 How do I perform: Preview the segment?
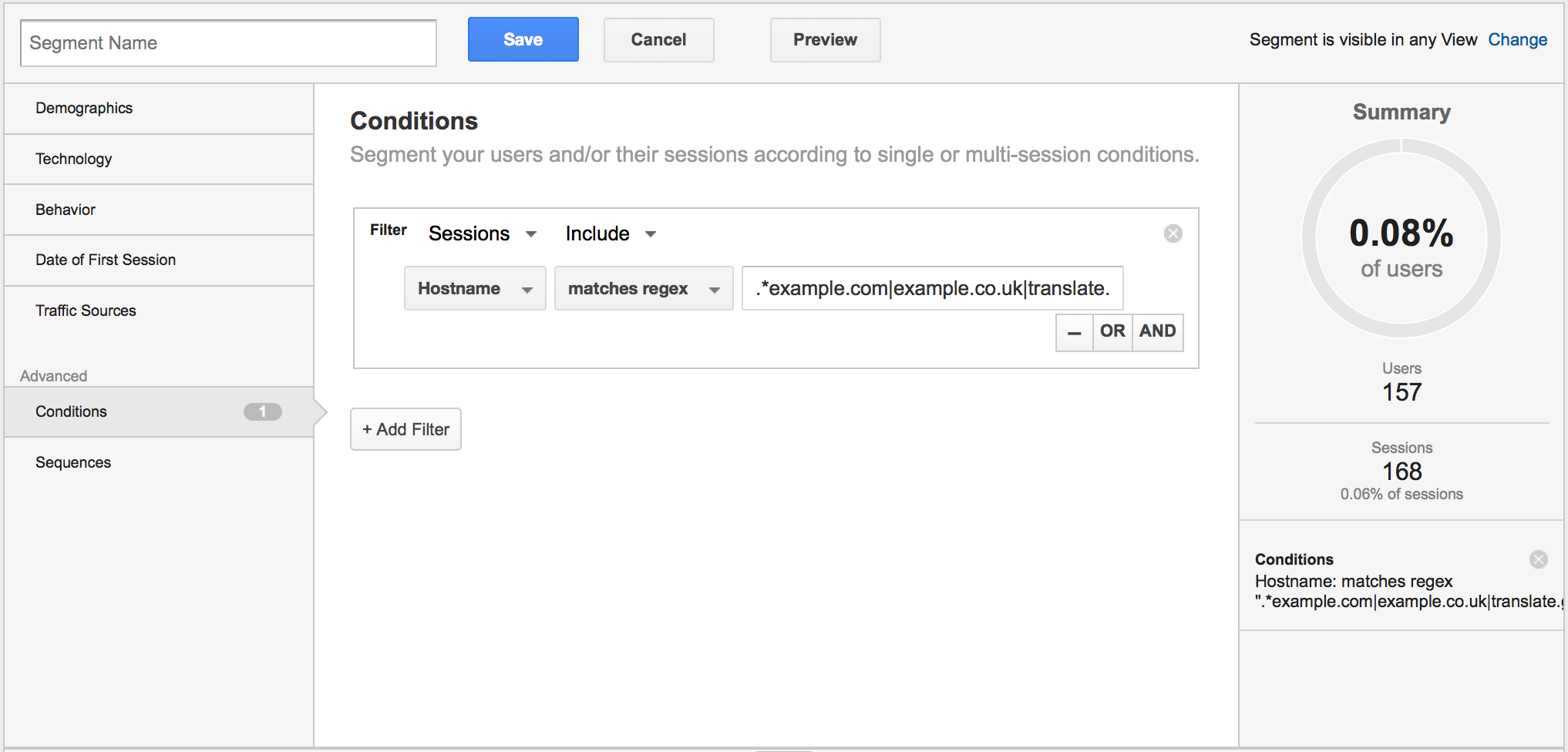click(825, 39)
